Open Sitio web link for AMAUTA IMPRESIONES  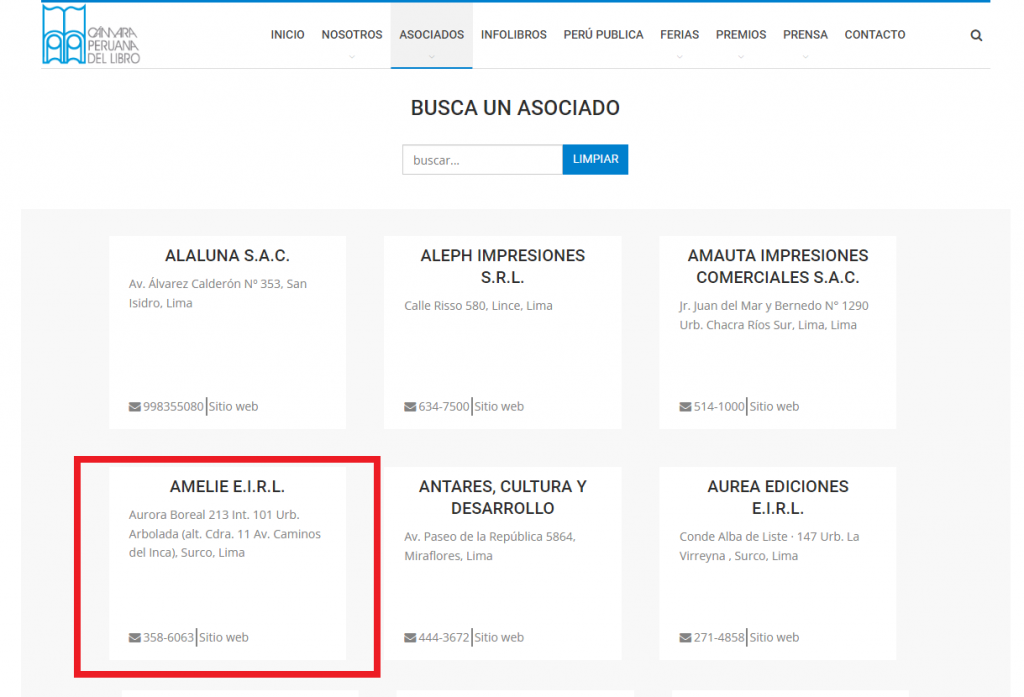pos(774,406)
